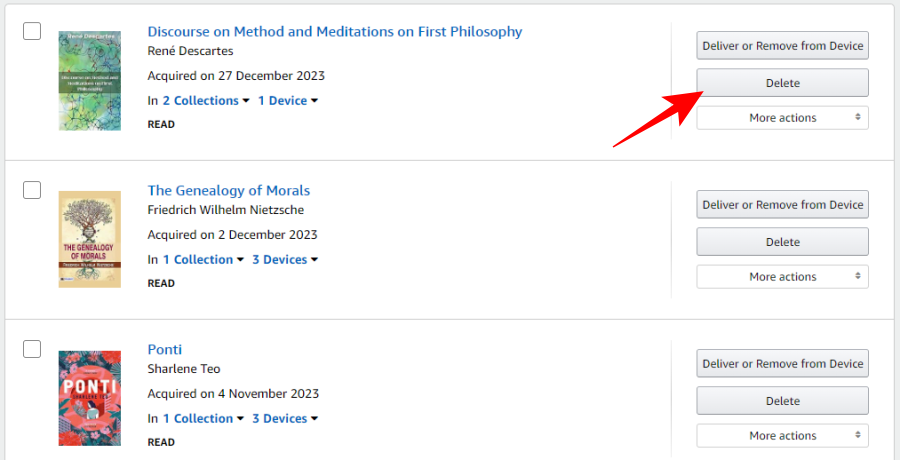Click The Genealogy of Morals cover image
The image size is (900, 460).
click(89, 240)
